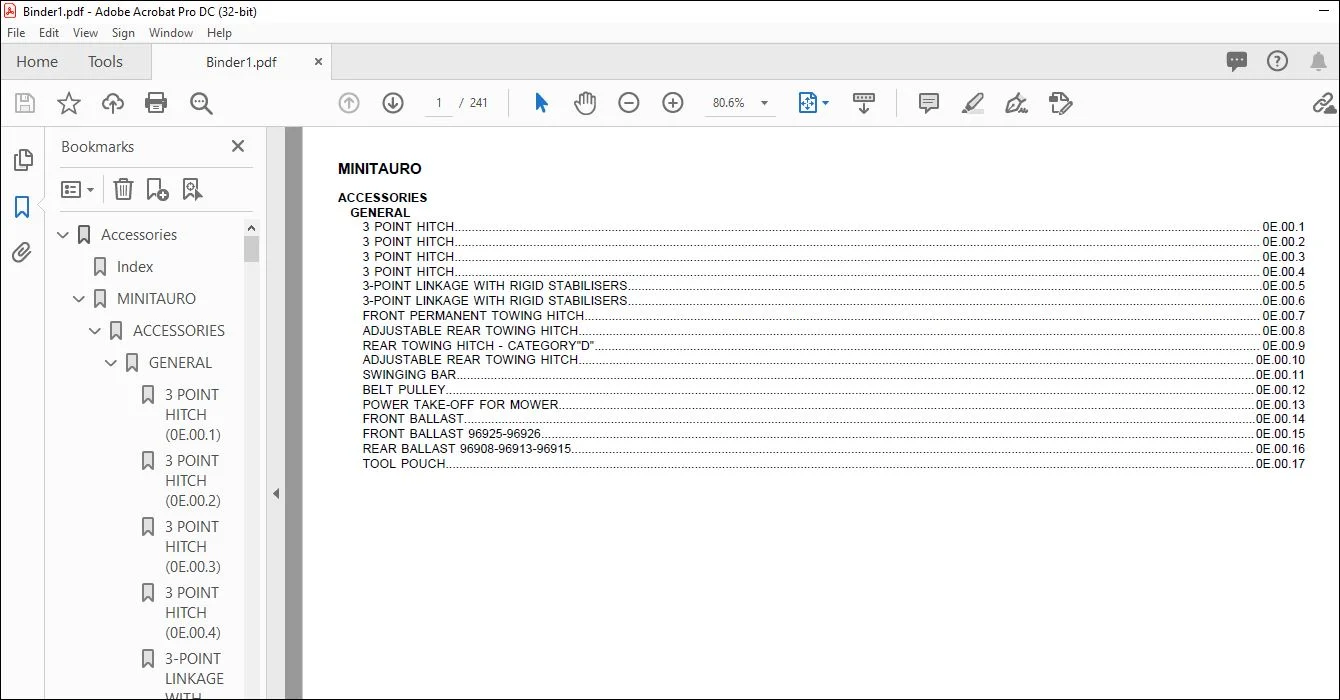
Task: Click the bookmarks panel scrollbar thumb
Action: coord(251,248)
